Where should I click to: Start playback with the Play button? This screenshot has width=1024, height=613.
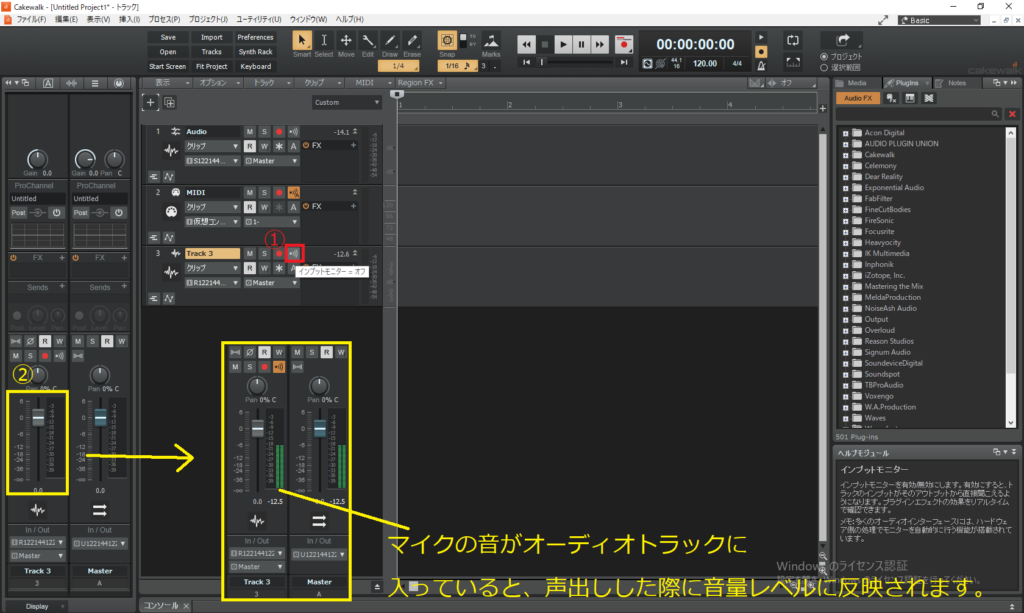pyautogui.click(x=562, y=44)
